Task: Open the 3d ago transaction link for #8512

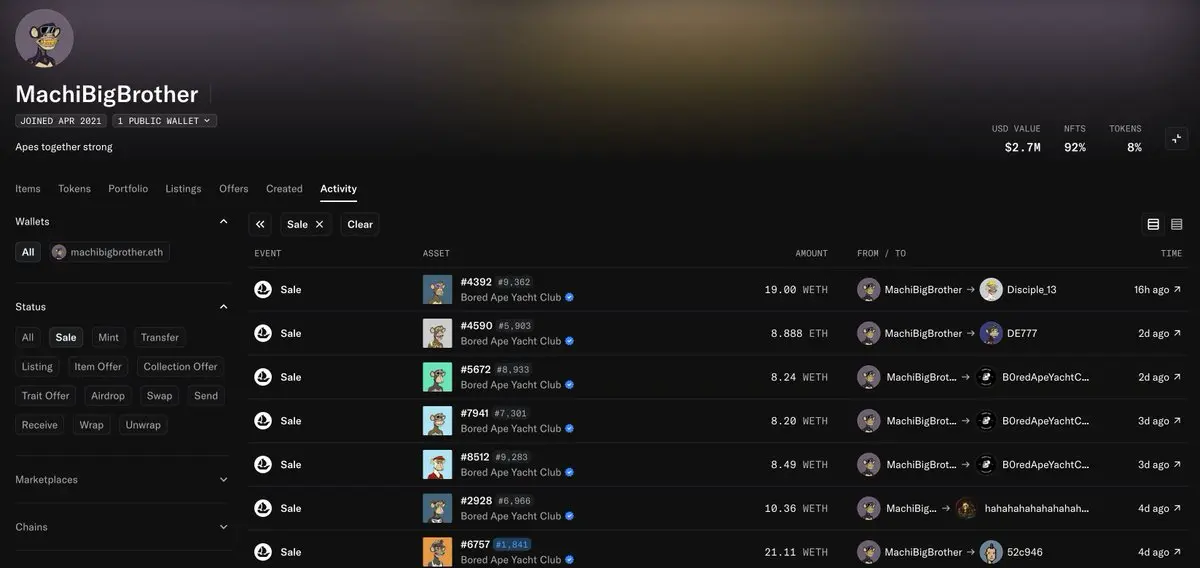Action: [1160, 465]
